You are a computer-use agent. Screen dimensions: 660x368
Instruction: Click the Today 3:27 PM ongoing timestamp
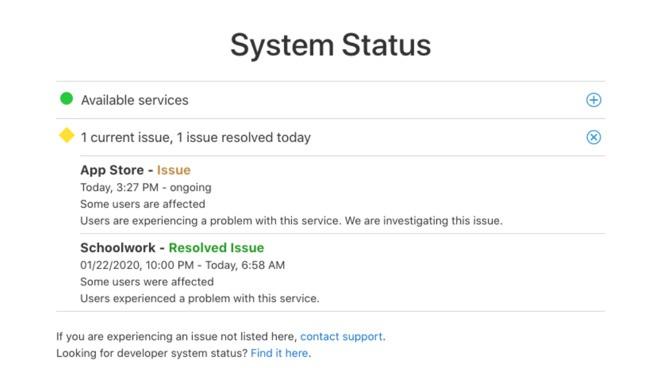[146, 187]
